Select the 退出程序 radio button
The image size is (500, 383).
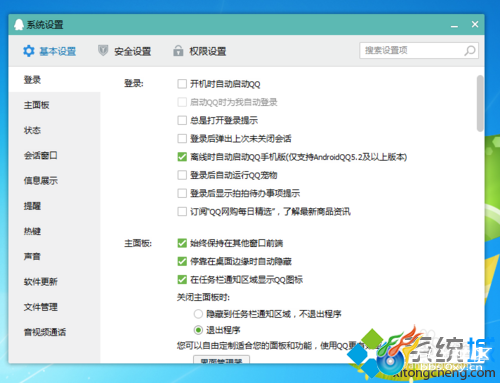coord(198,330)
